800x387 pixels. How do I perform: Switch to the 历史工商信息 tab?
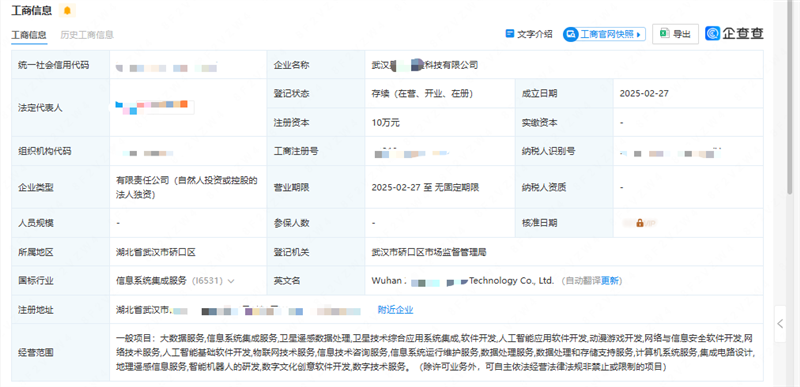[87, 35]
